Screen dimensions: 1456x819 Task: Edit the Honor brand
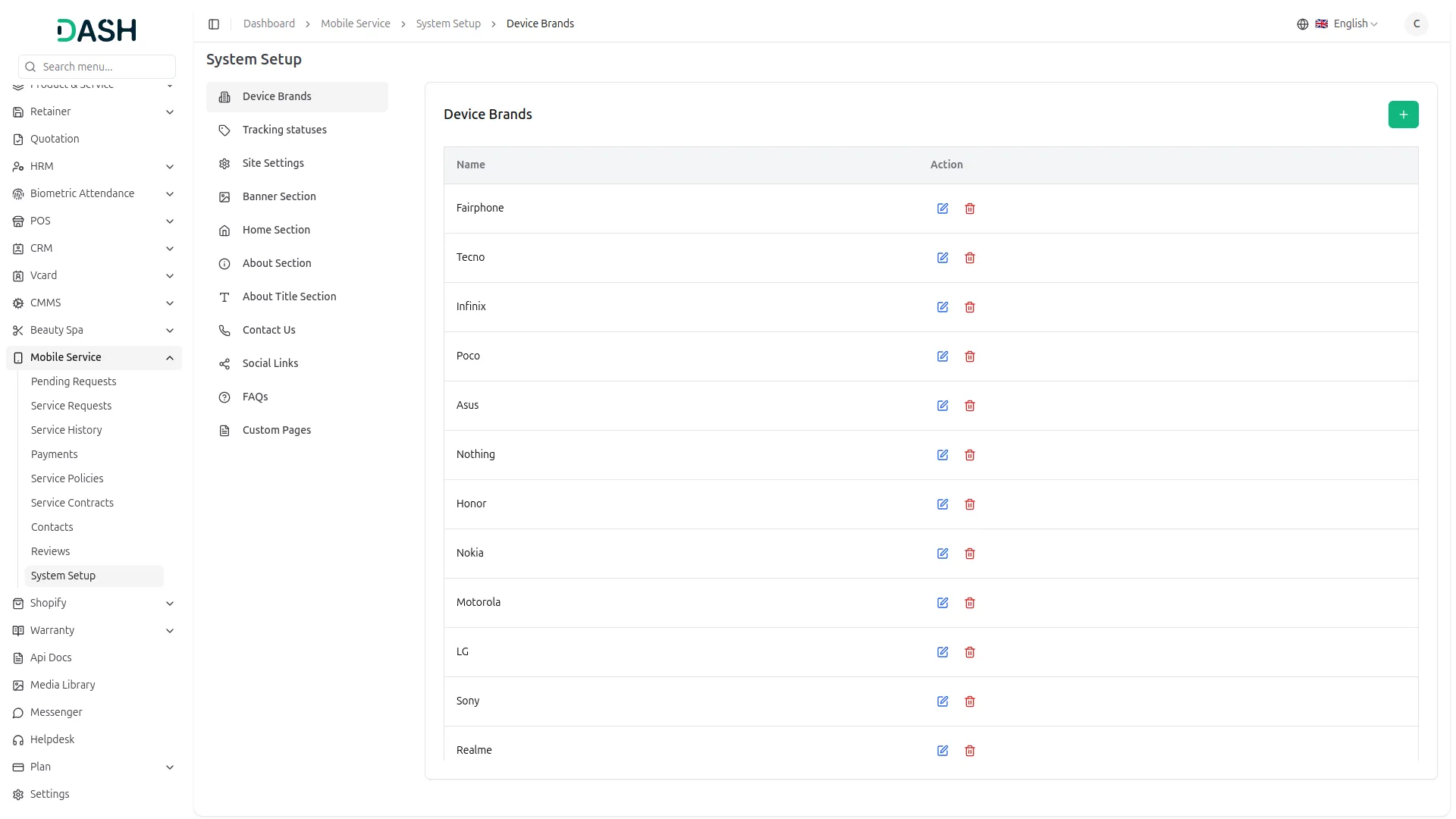click(943, 504)
